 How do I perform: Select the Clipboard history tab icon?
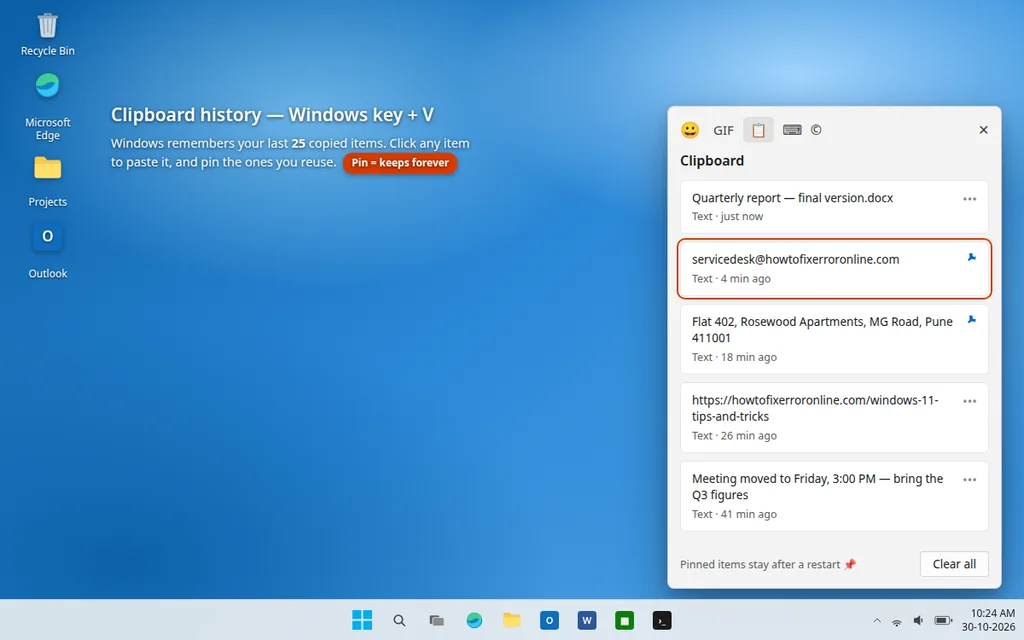(758, 130)
